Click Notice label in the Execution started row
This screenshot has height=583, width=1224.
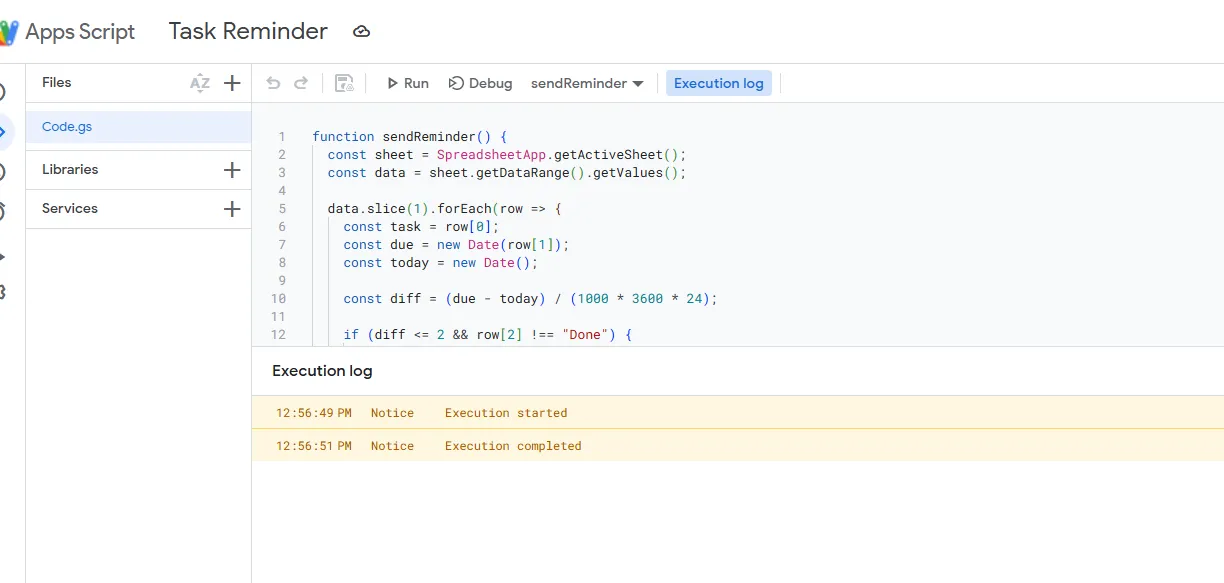click(392, 413)
